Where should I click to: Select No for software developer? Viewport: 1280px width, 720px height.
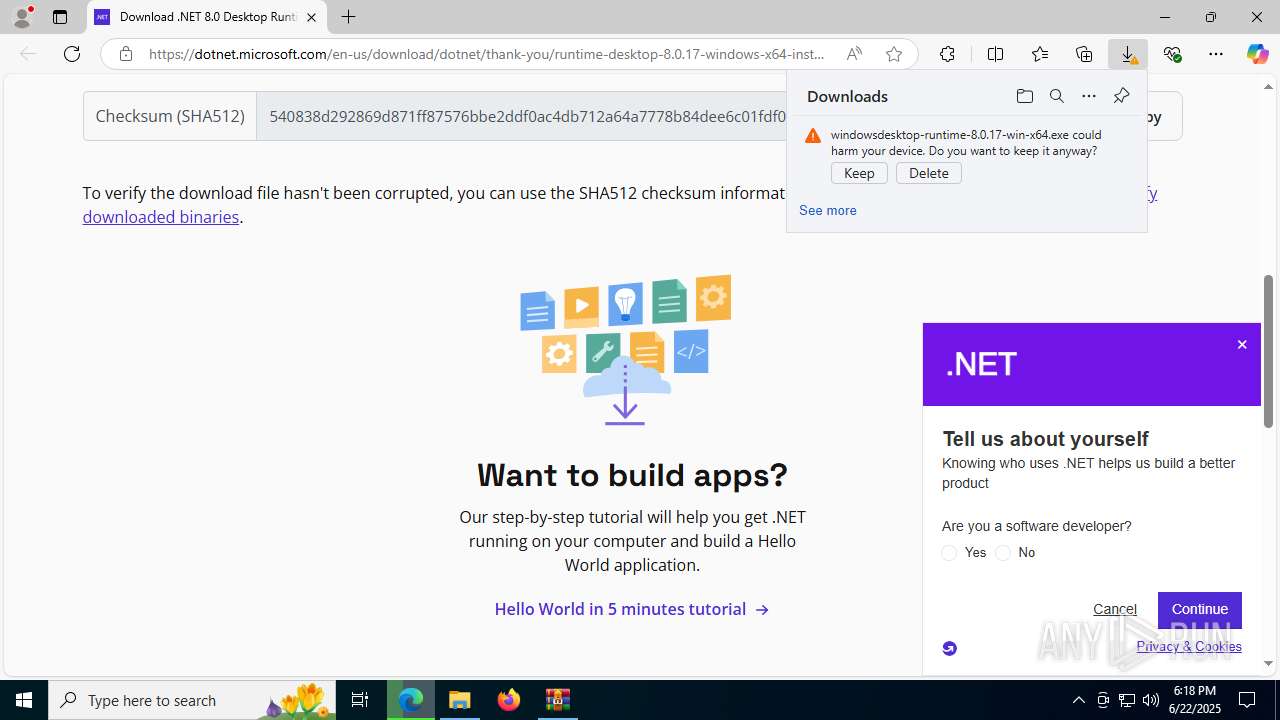1003,553
